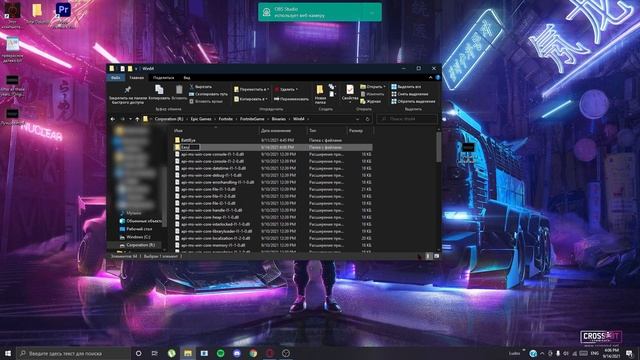Click OBS Studio webcam notification banner
The image size is (640, 360).
[320, 12]
